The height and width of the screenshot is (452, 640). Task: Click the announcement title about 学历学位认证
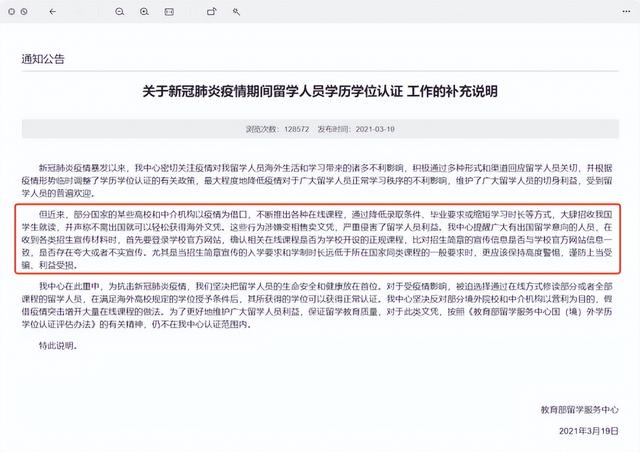coord(319,92)
